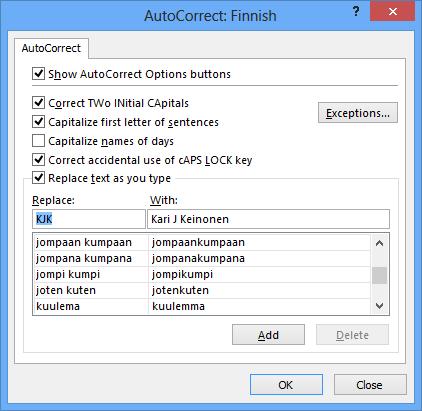422x411 pixels.
Task: Confirm with the OK button
Action: (286, 385)
